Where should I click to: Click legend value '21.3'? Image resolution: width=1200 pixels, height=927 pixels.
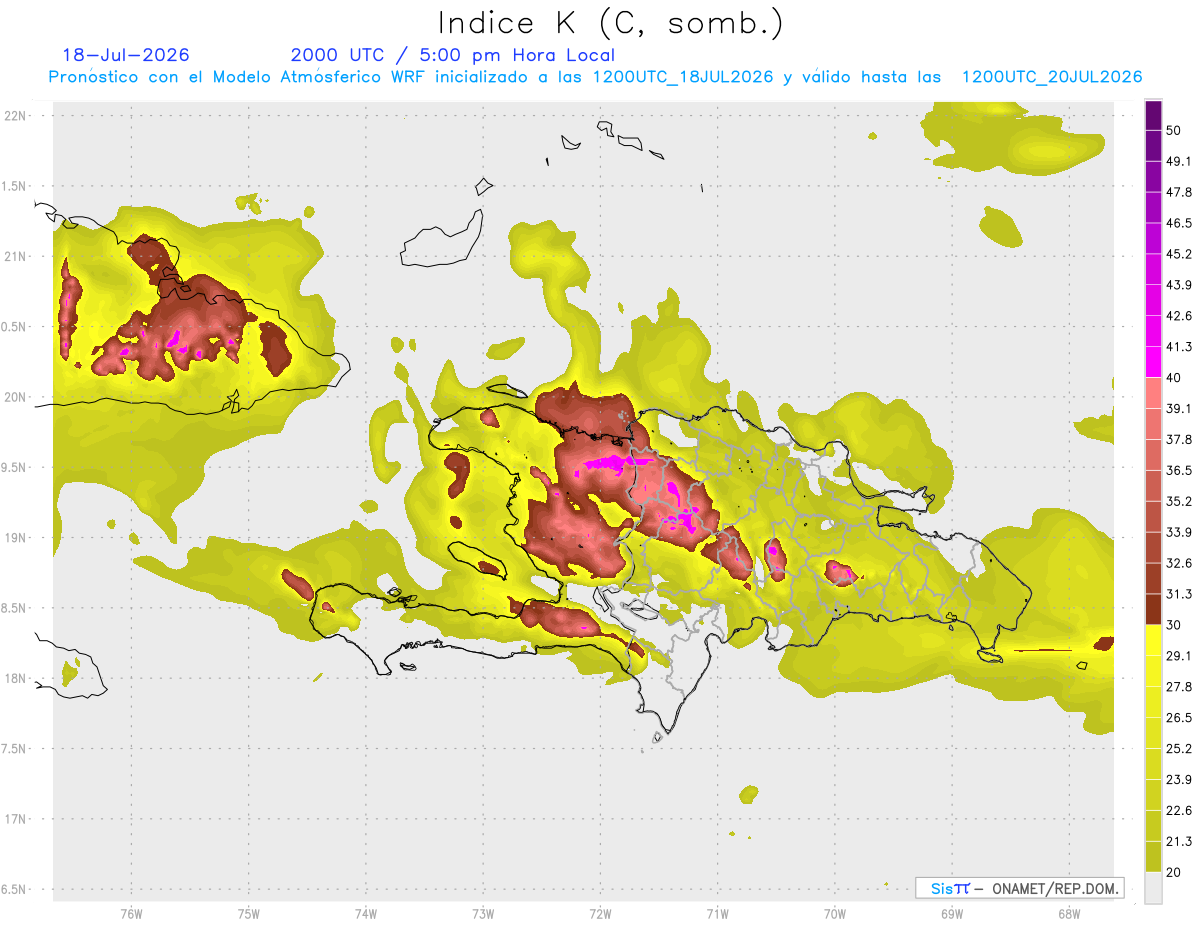point(1178,842)
